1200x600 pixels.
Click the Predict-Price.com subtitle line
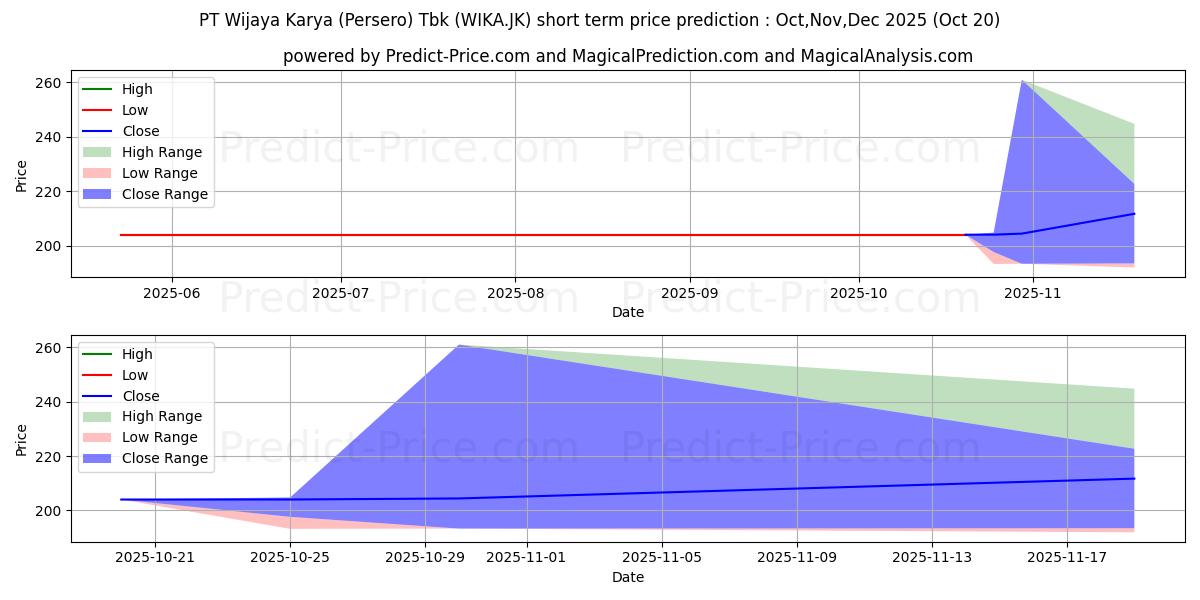click(627, 56)
